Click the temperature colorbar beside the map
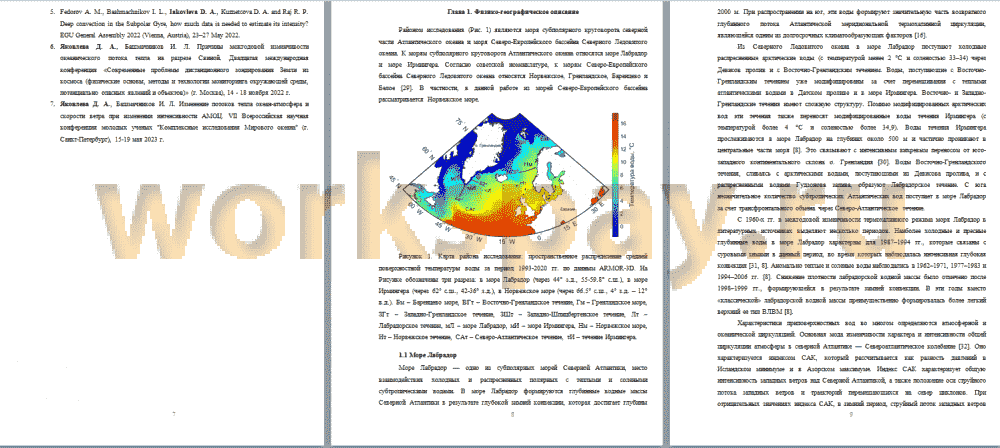The height and width of the screenshot is (448, 1000). point(614,174)
